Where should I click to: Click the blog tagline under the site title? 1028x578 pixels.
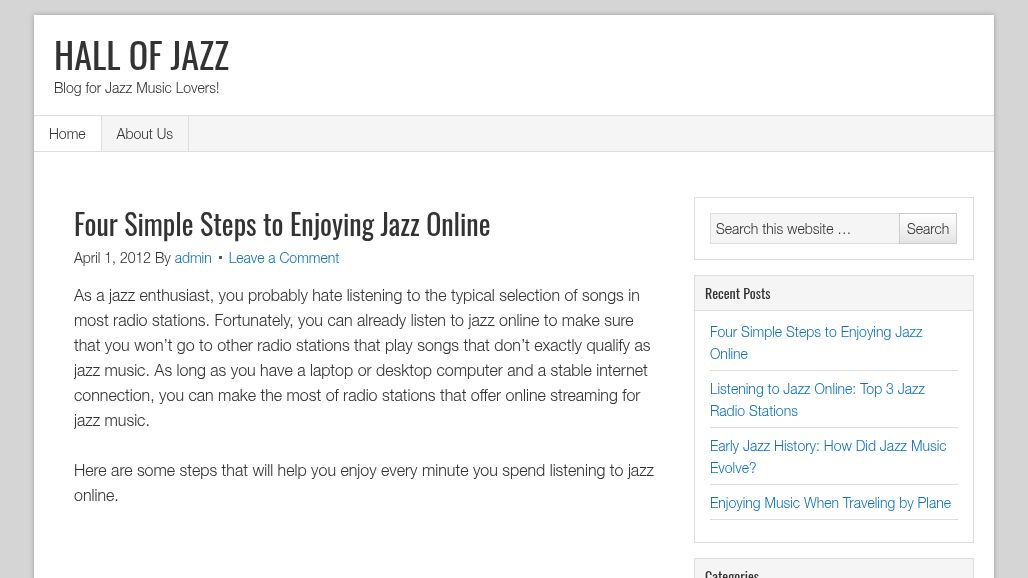(x=136, y=88)
